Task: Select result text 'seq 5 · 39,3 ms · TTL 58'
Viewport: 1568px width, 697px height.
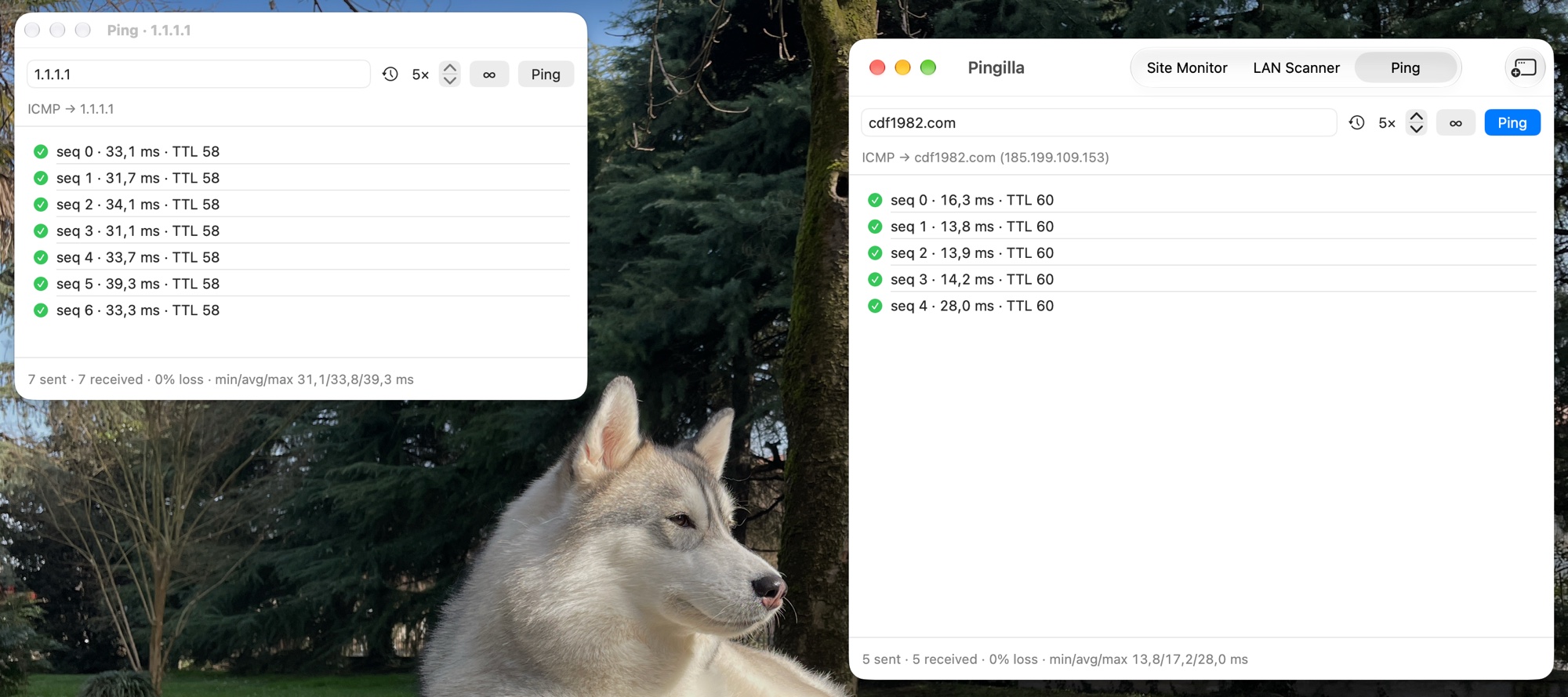Action: pyautogui.click(x=138, y=284)
